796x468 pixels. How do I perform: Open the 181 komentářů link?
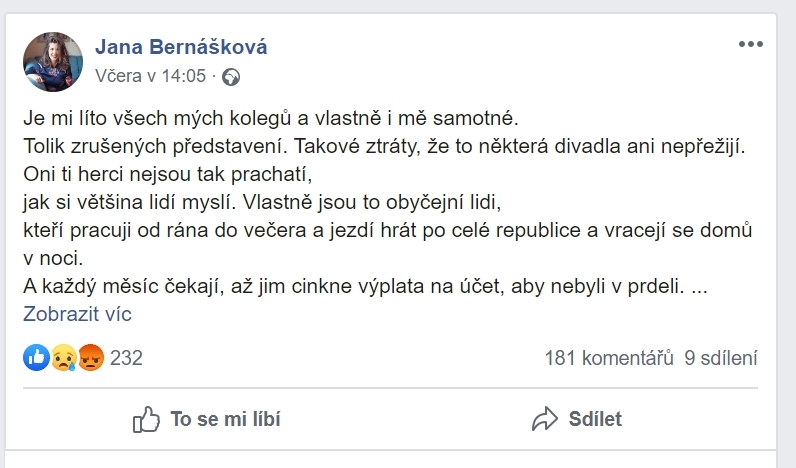(609, 358)
